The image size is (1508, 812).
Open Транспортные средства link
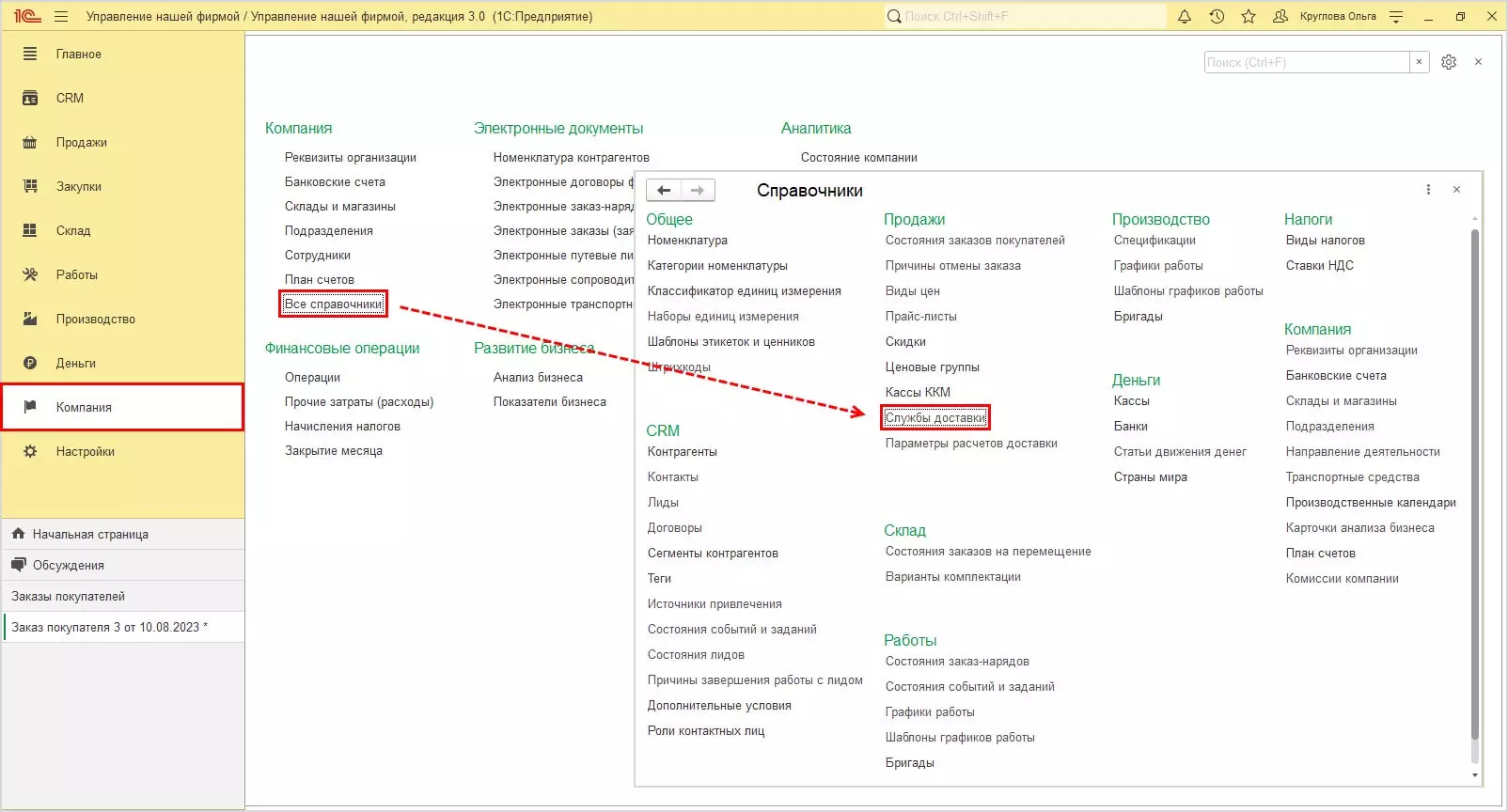point(1353,476)
